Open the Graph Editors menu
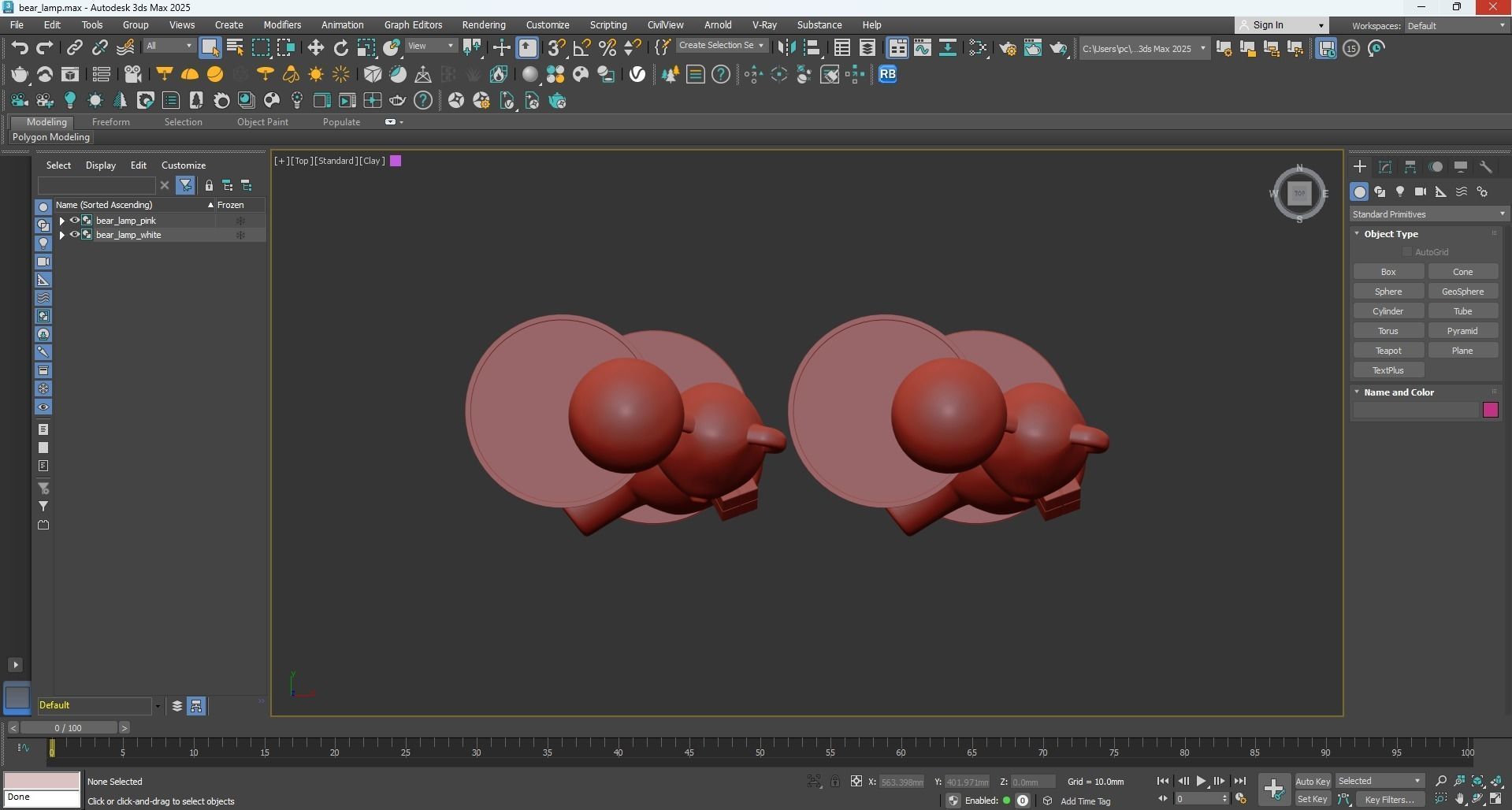The height and width of the screenshot is (810, 1512). pos(413,25)
